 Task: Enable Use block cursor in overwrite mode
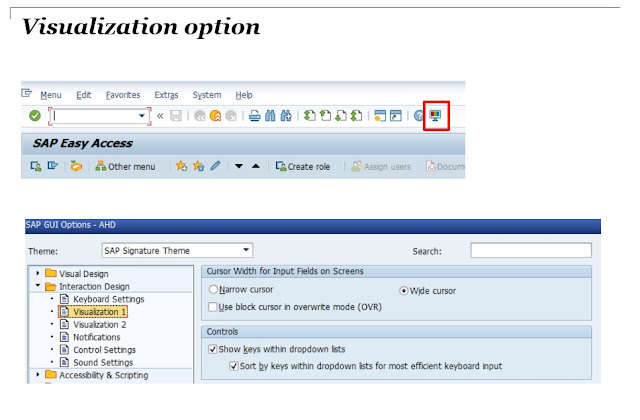[213, 307]
